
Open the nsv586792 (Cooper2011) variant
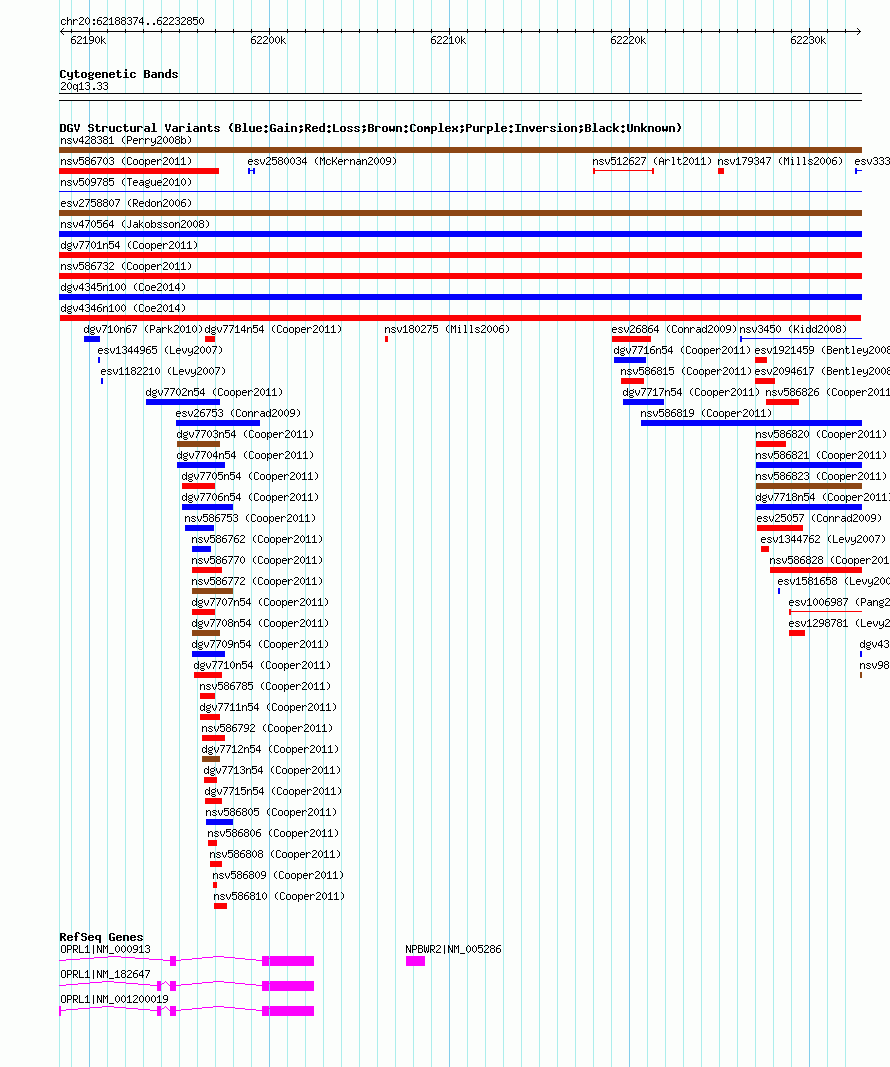pyautogui.click(x=267, y=729)
